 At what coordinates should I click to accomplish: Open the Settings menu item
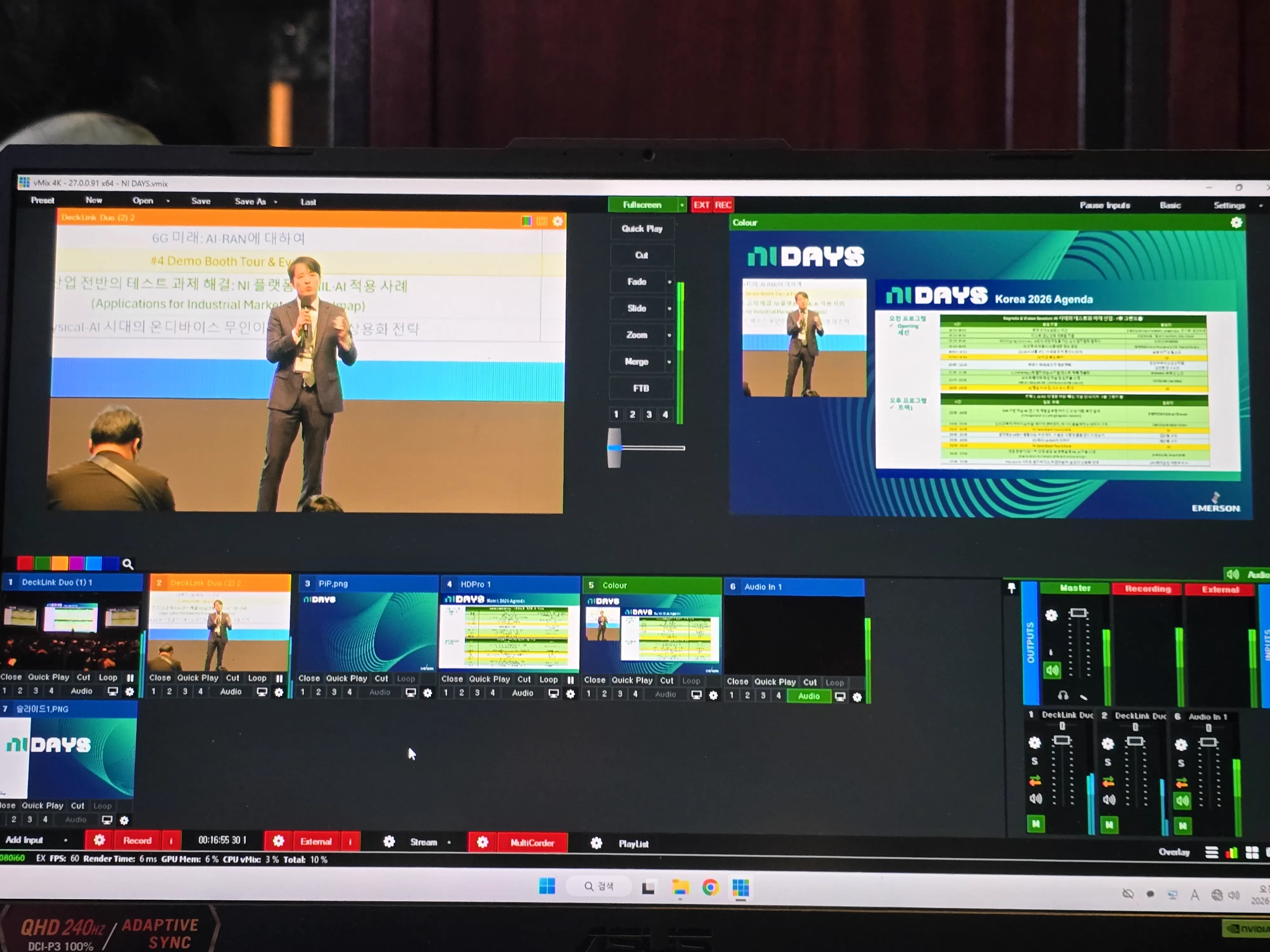point(1229,205)
